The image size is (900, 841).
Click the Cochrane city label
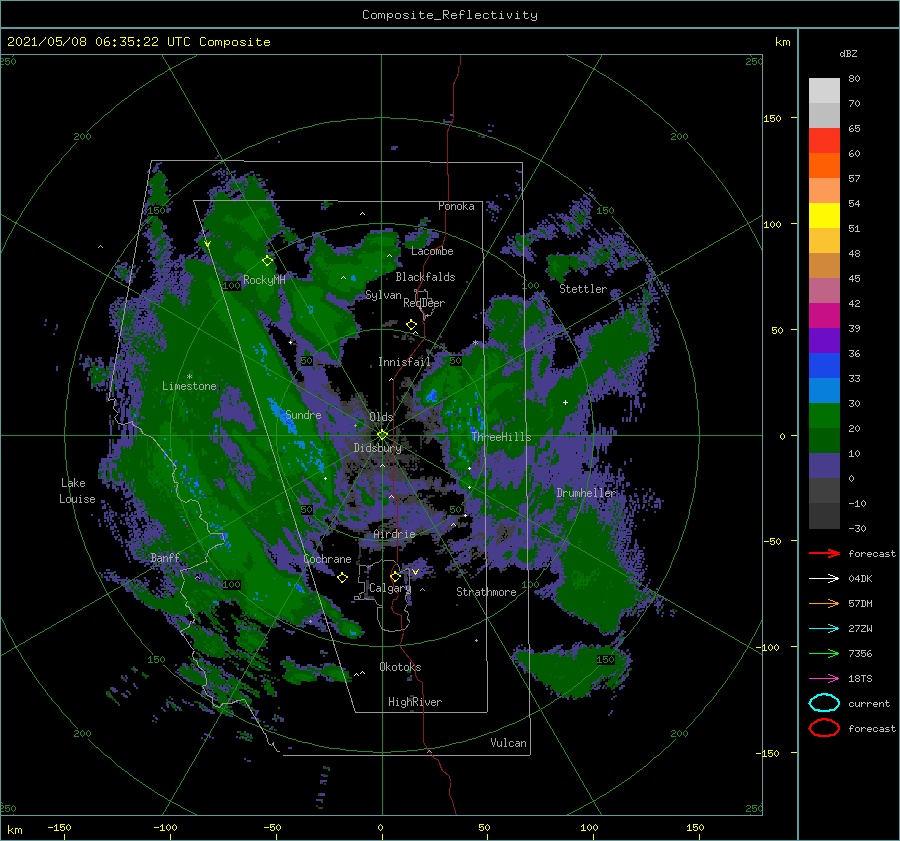pos(327,559)
